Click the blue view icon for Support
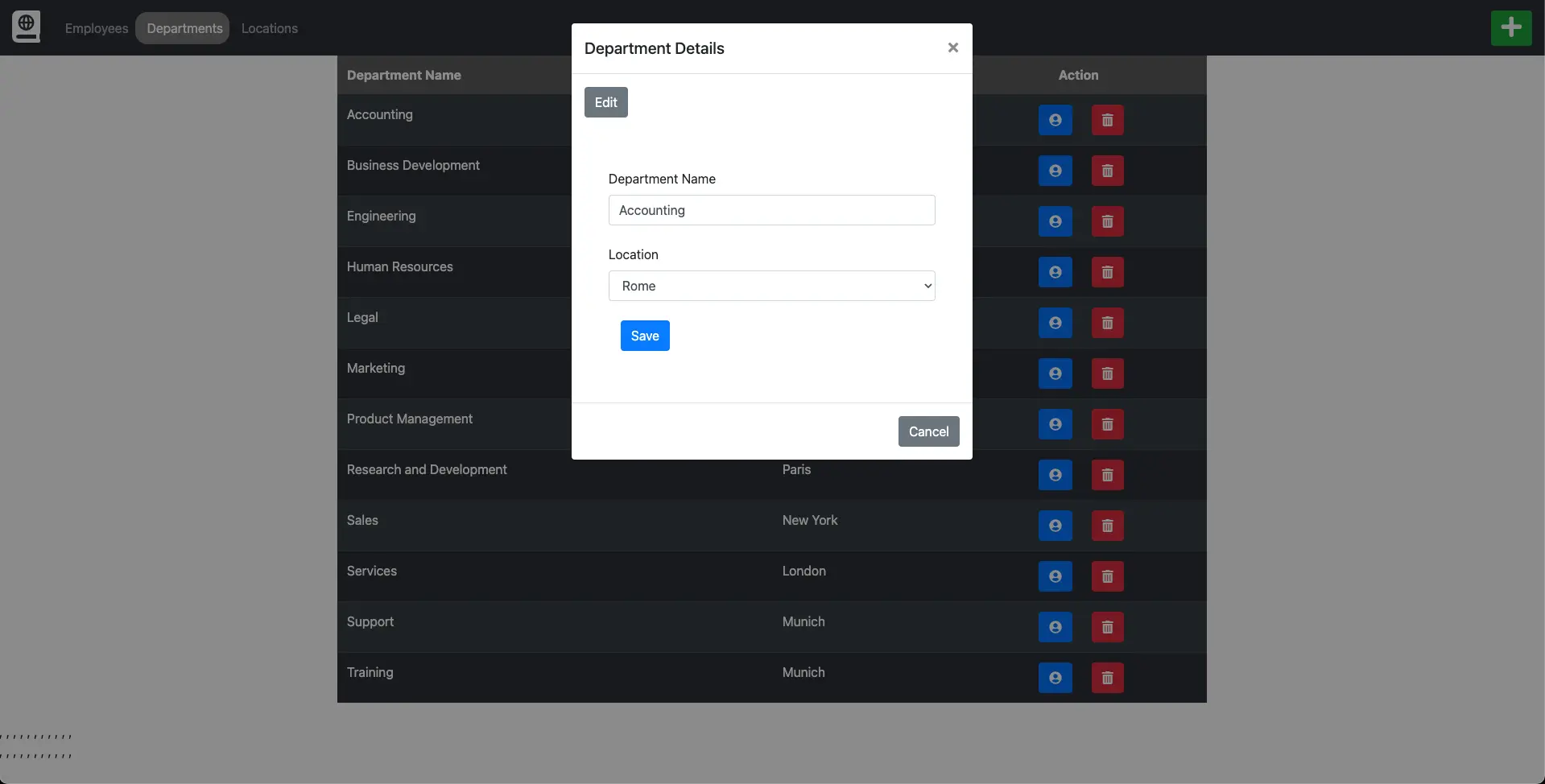Screen dimensions: 1545x784 1055,628
